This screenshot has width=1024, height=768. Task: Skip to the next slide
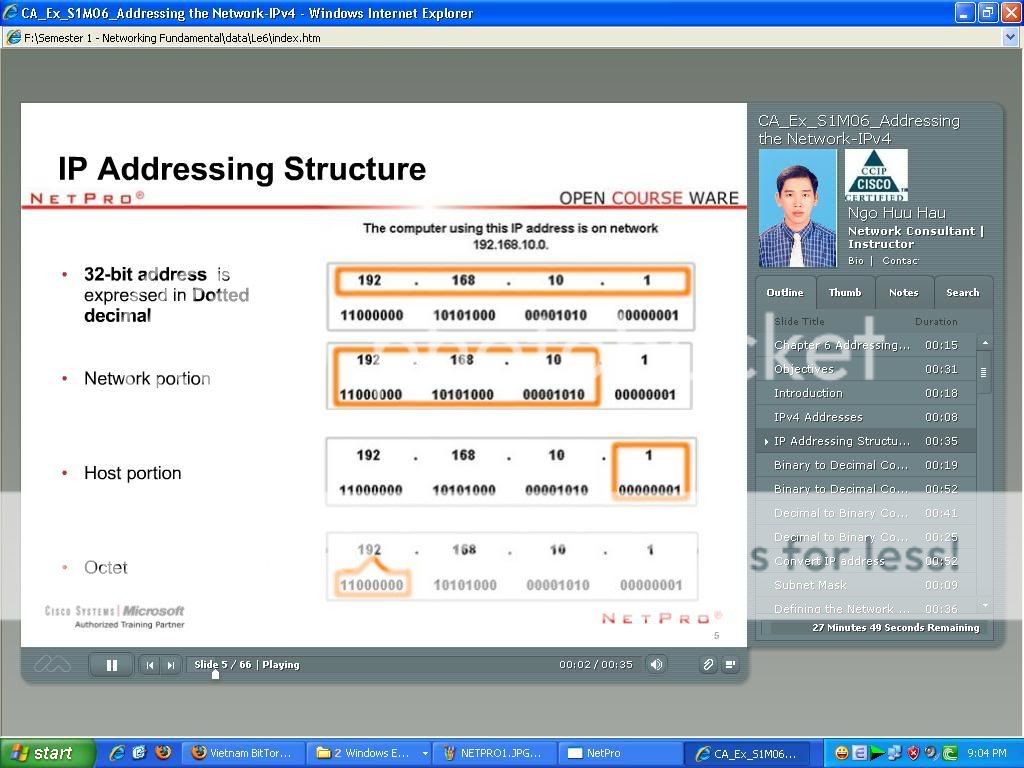[x=171, y=665]
